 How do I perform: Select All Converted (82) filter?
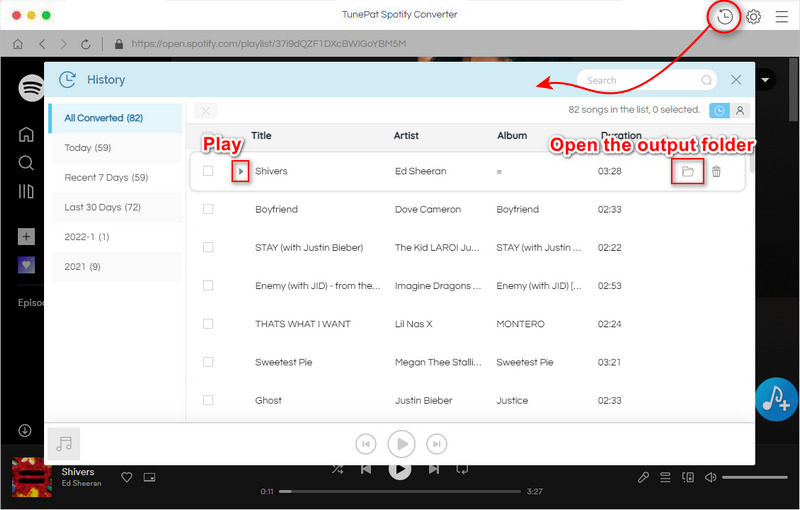115,118
